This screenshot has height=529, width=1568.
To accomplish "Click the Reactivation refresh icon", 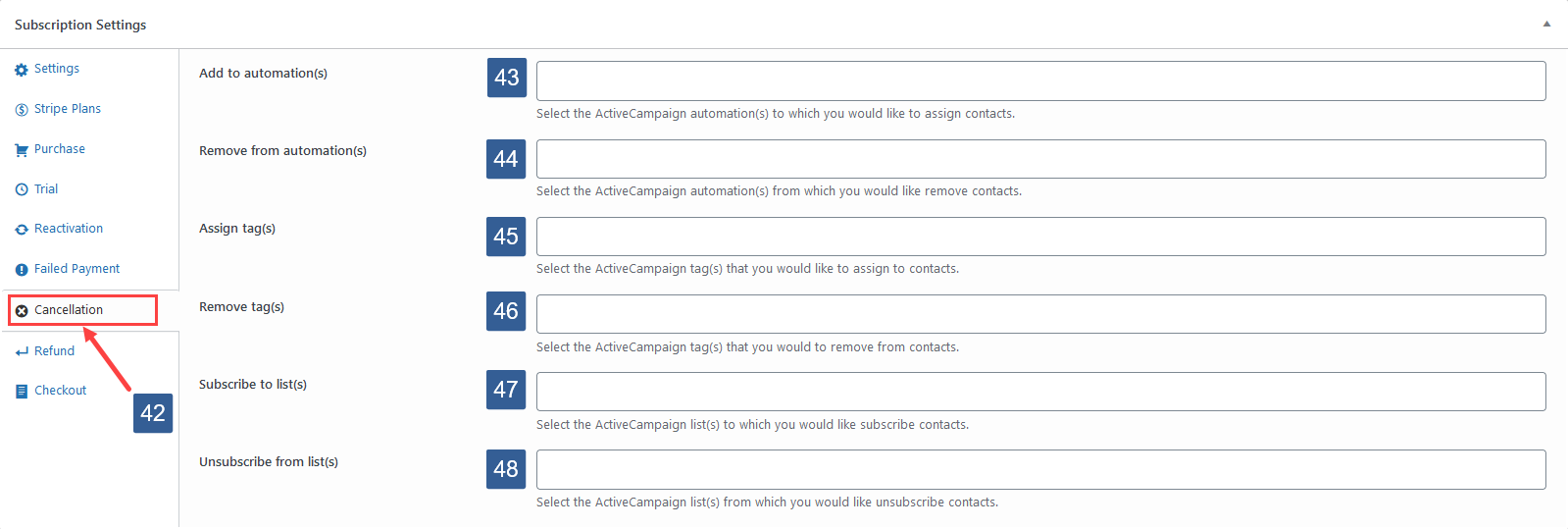I will [x=22, y=230].
